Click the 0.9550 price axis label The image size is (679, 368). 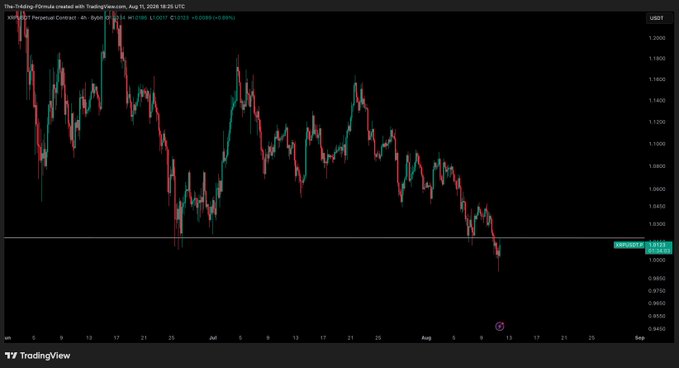657,316
